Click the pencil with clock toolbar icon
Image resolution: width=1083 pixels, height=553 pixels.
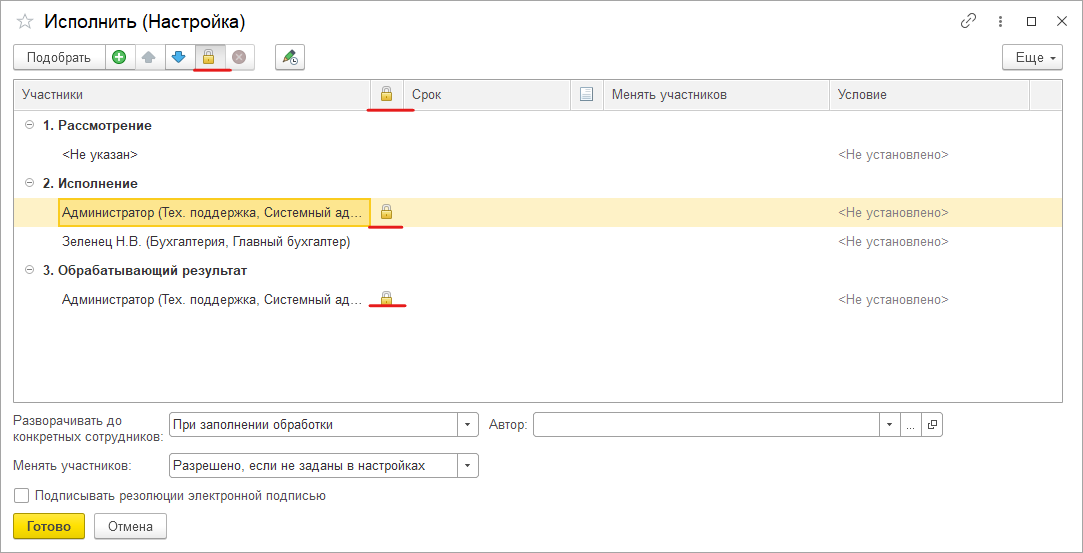click(x=290, y=58)
